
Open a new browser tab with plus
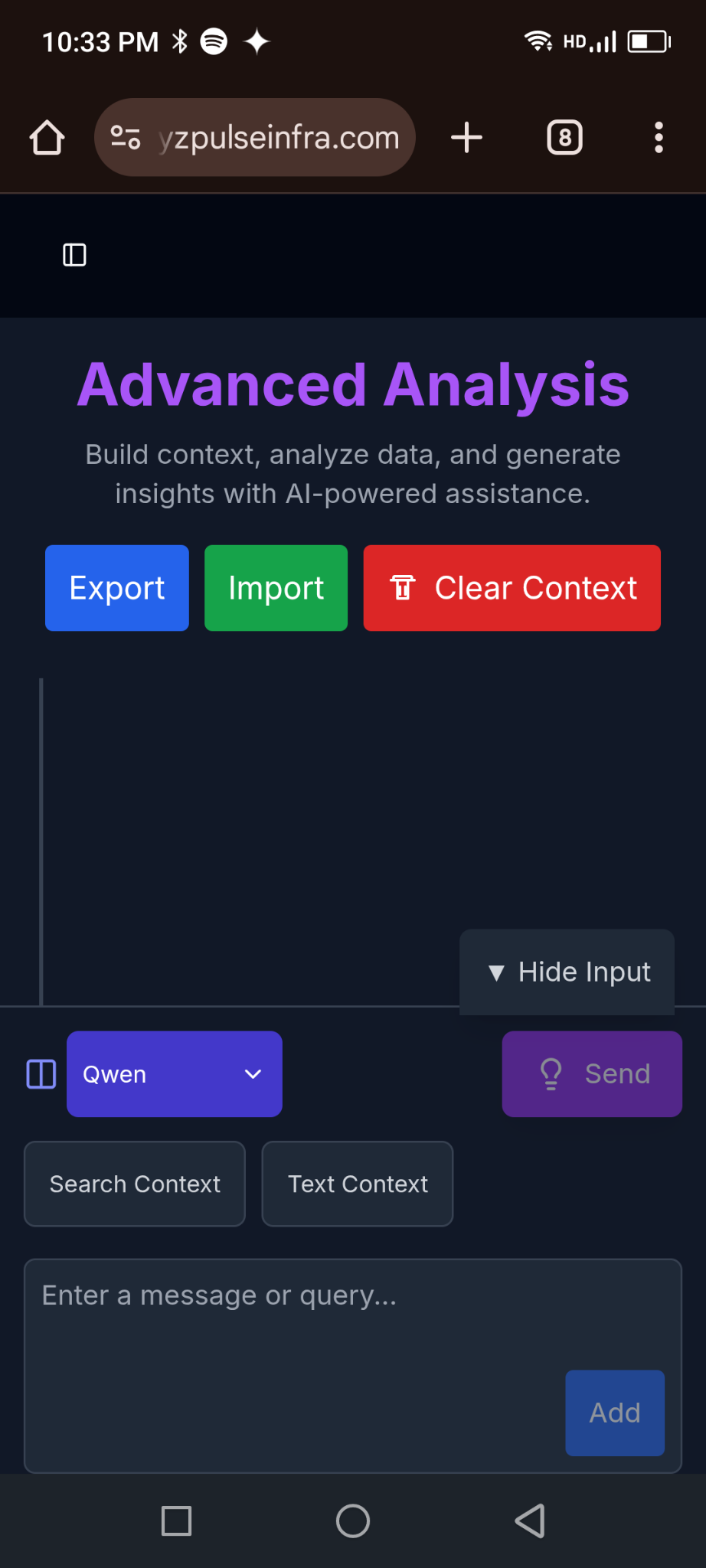click(466, 138)
